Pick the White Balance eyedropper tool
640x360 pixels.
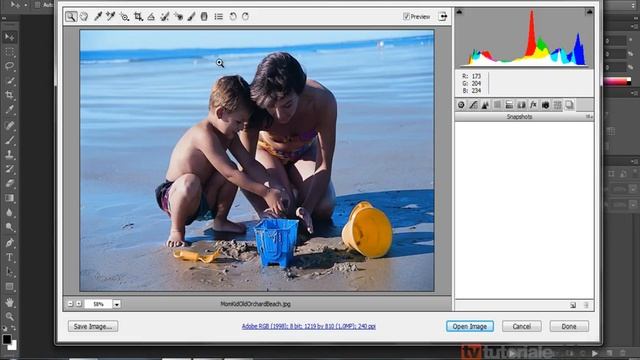(98, 17)
